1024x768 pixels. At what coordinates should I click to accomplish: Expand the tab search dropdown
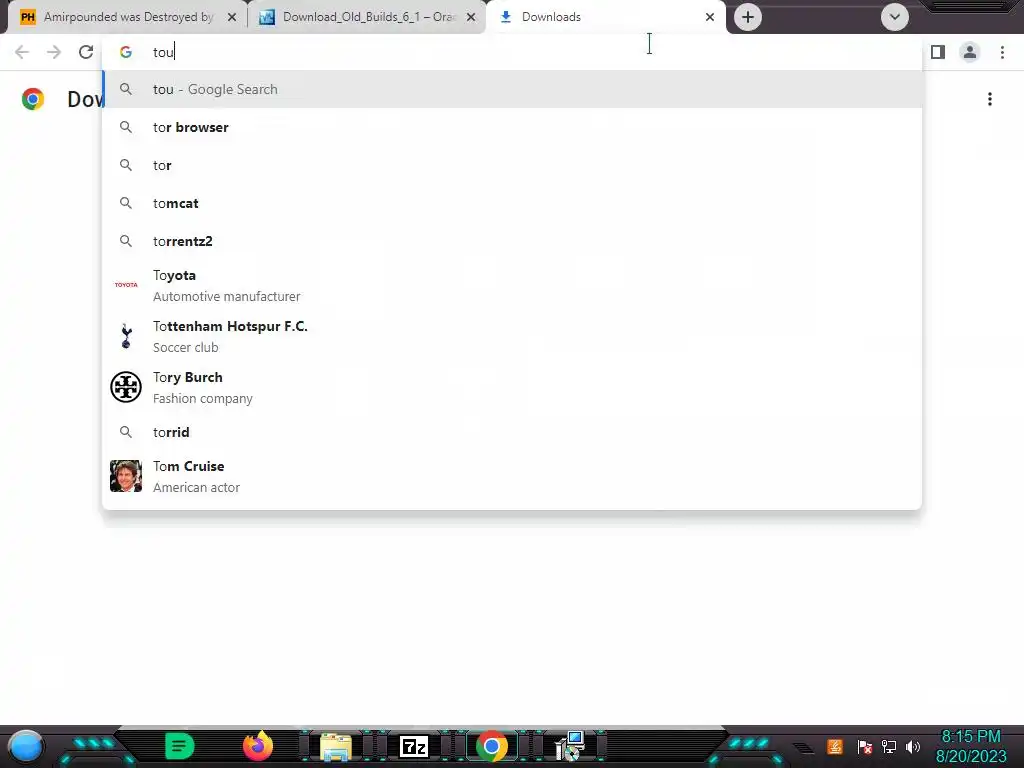[895, 17]
